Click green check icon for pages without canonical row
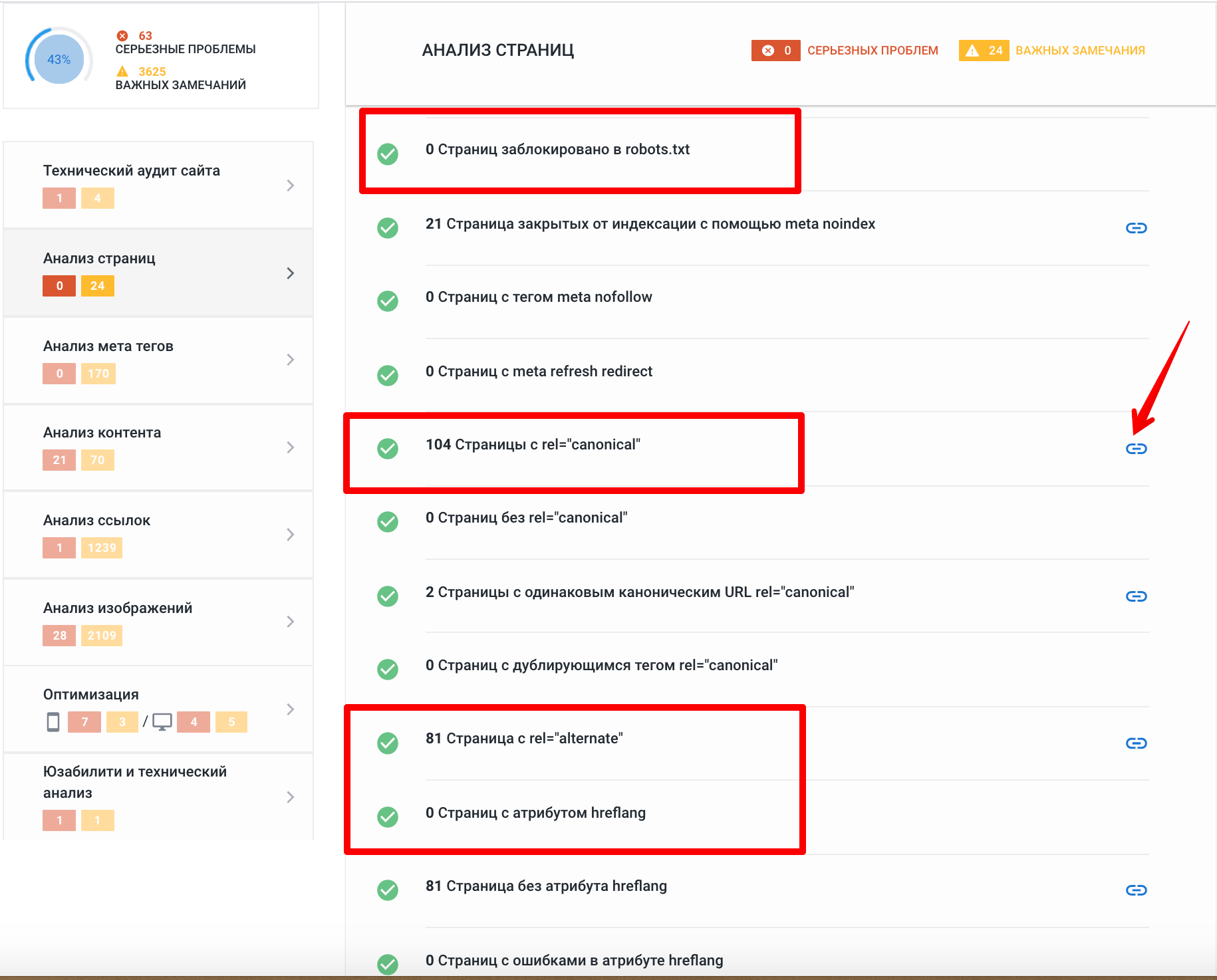The image size is (1217, 980). point(388,522)
